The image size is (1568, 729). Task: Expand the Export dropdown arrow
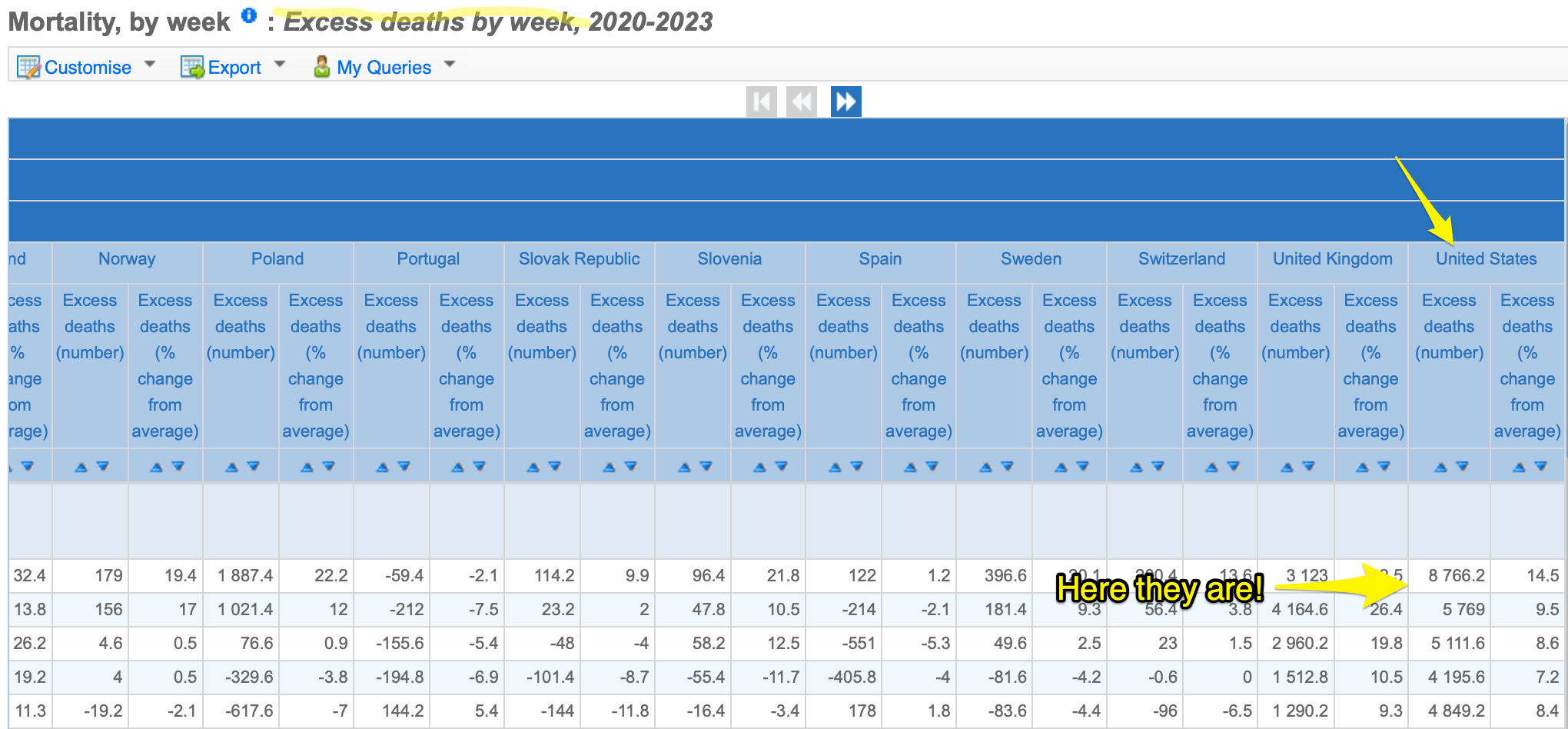(x=280, y=65)
